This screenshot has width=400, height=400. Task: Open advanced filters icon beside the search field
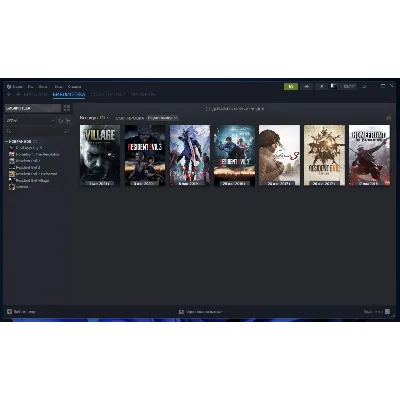point(67,131)
